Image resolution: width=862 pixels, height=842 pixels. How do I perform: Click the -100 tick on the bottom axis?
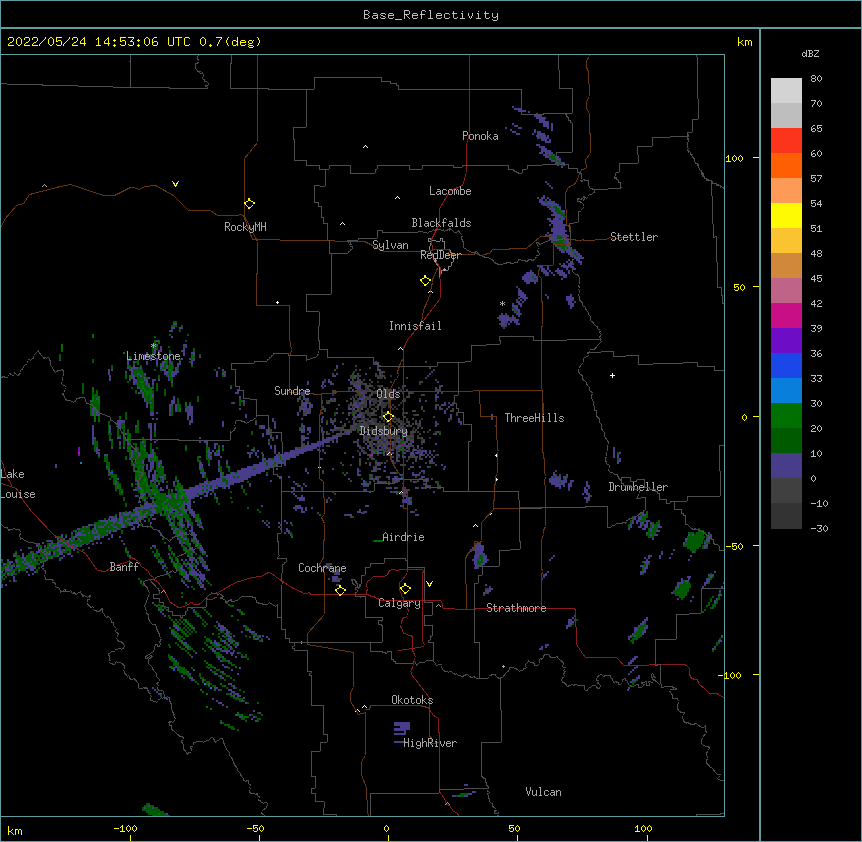125,828
